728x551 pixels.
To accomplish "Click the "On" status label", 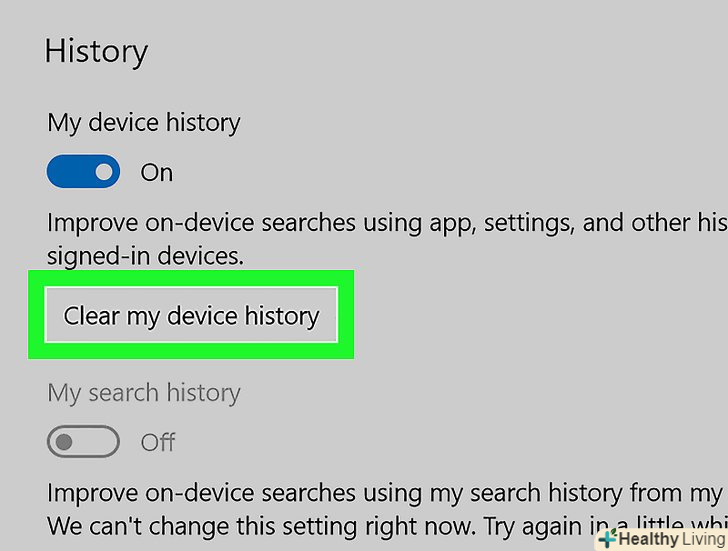I will (x=156, y=173).
